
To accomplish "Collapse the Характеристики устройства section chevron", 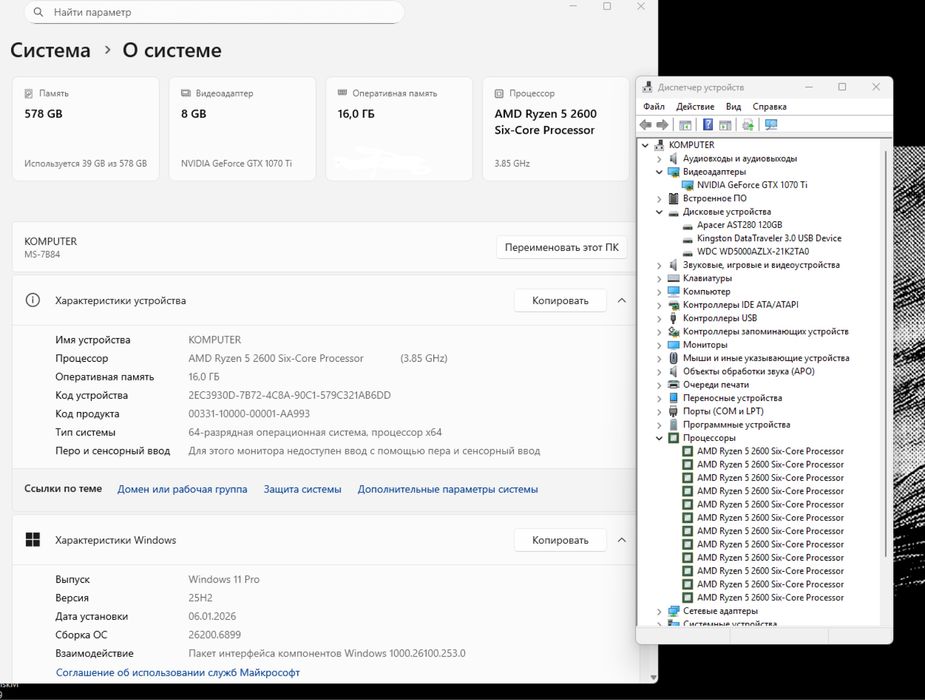I will (622, 300).
